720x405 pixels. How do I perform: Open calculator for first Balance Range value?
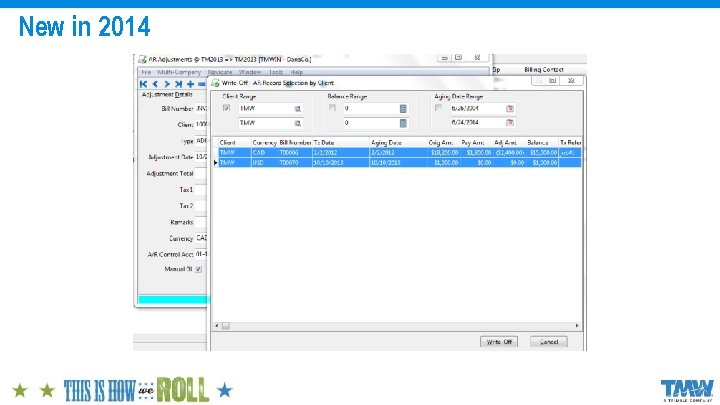coord(403,109)
